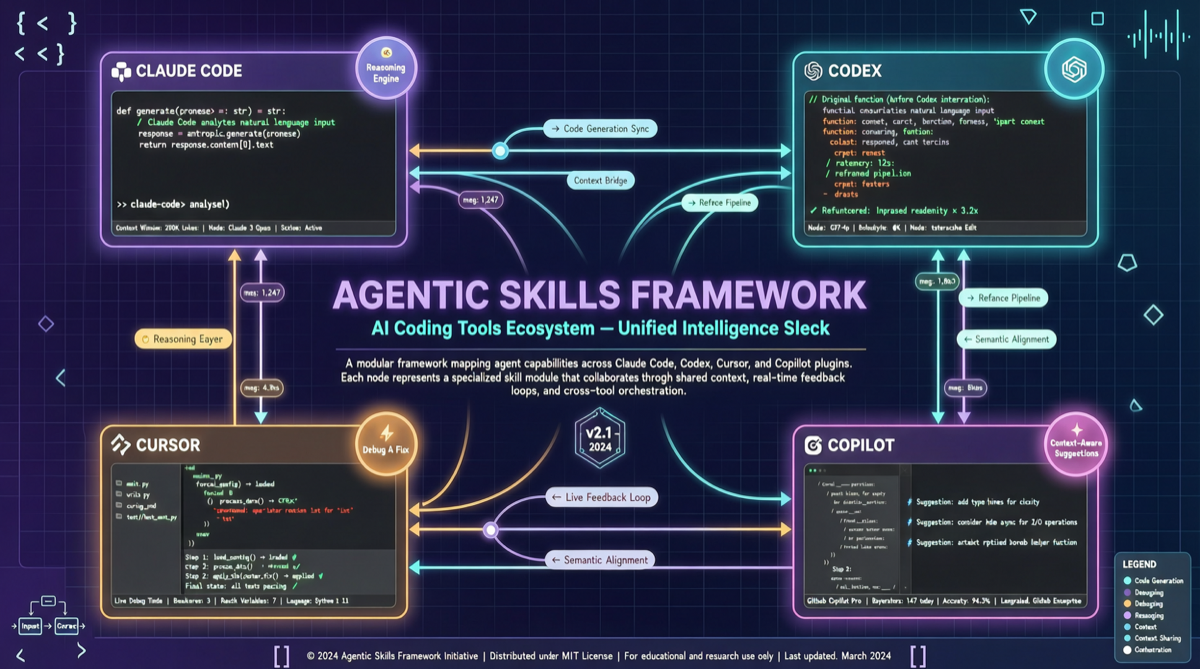Image resolution: width=1200 pixels, height=669 pixels.
Task: Select the GitHub Copilot icon
Action: click(812, 445)
